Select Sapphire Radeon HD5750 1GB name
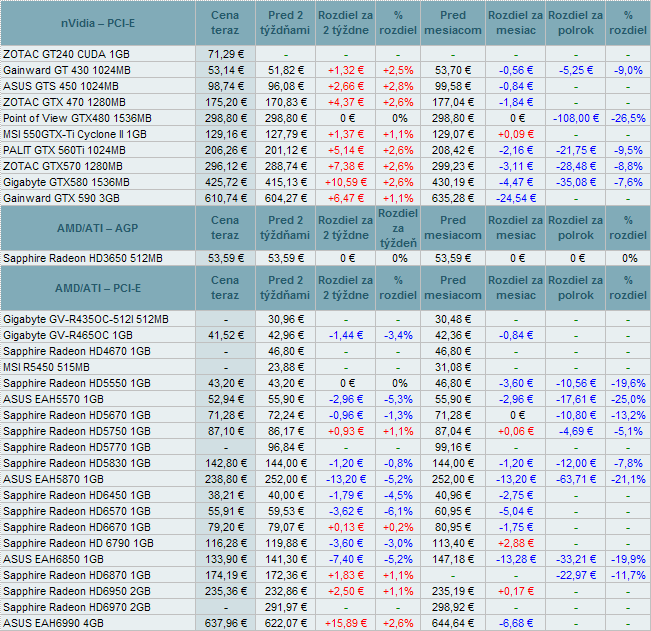The height and width of the screenshot is (631, 651). (77, 431)
